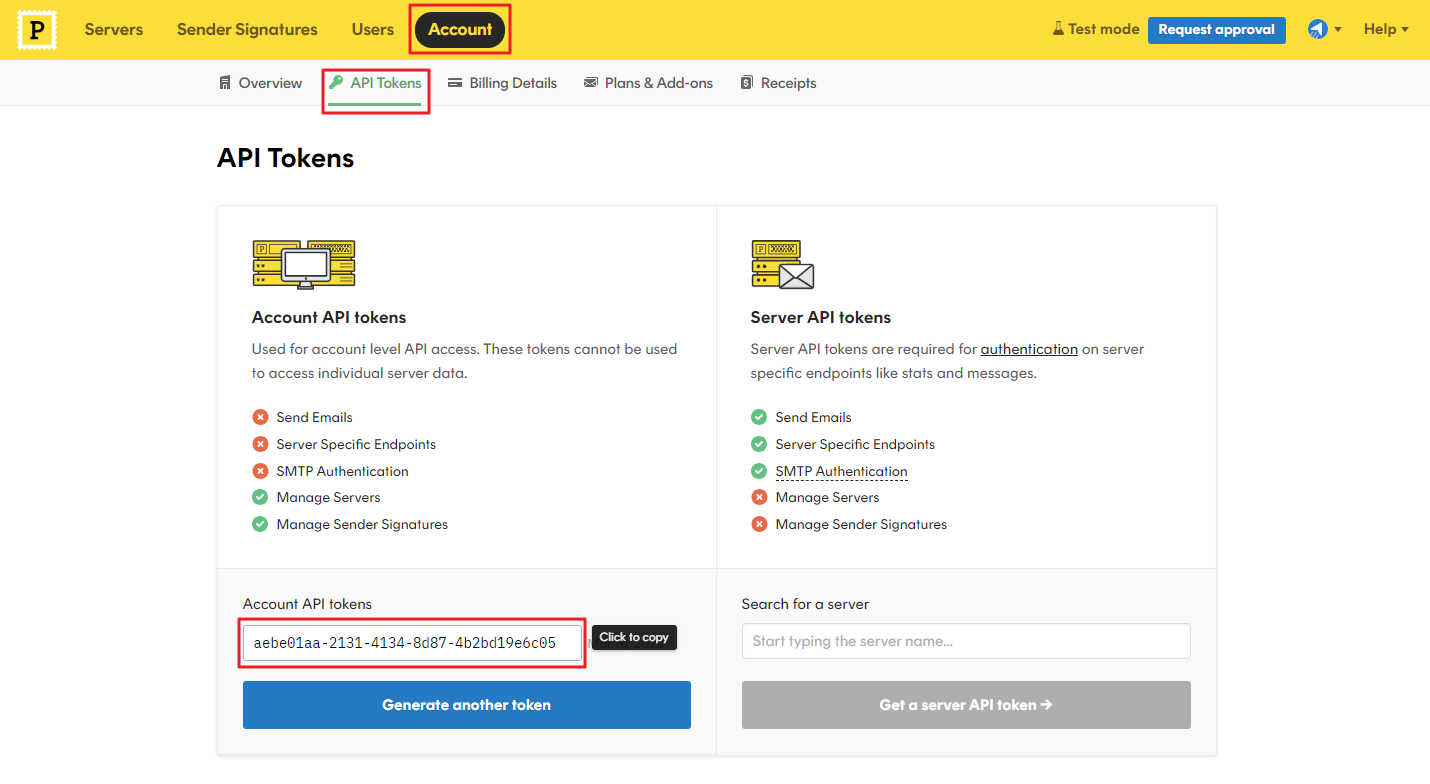Click the Account column Server Specific Endpoints cross icon
1430x784 pixels.
pyautogui.click(x=260, y=444)
